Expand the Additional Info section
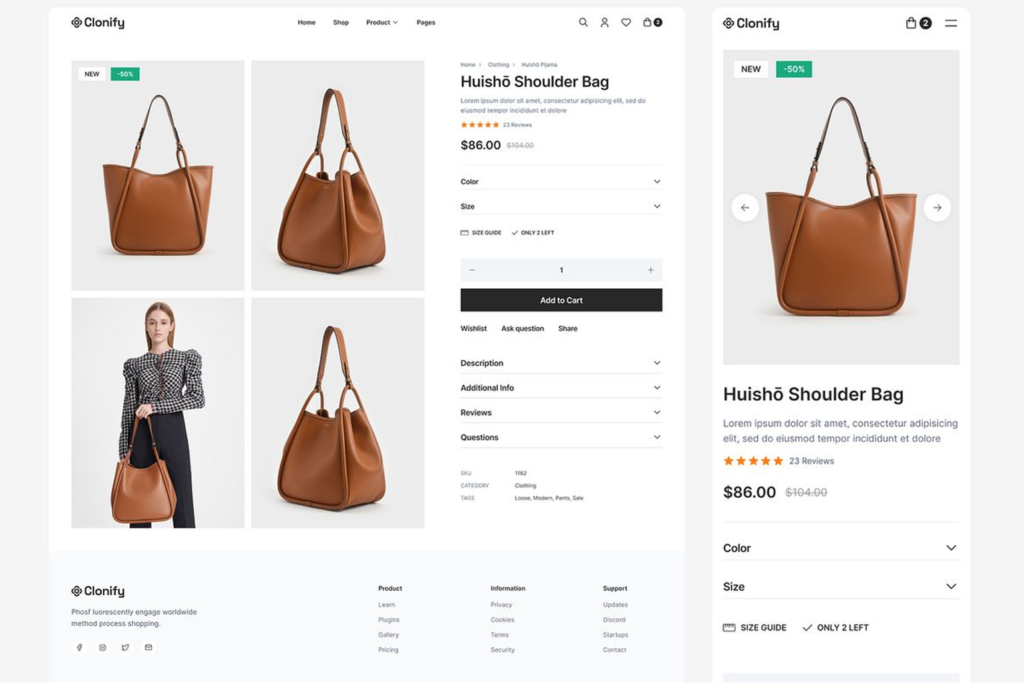Viewport: 1024px width, 683px height. point(560,388)
